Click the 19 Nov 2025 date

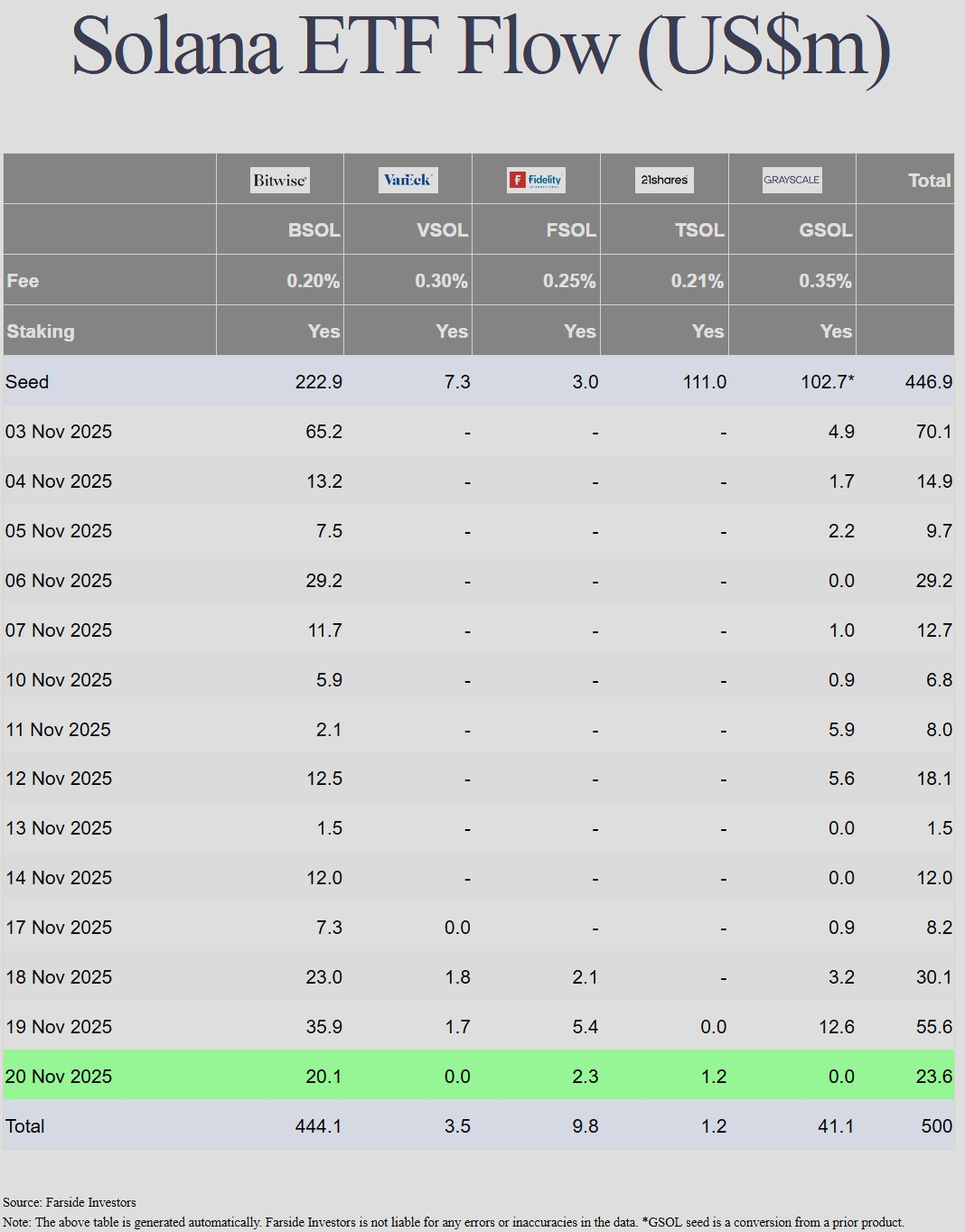click(59, 1027)
